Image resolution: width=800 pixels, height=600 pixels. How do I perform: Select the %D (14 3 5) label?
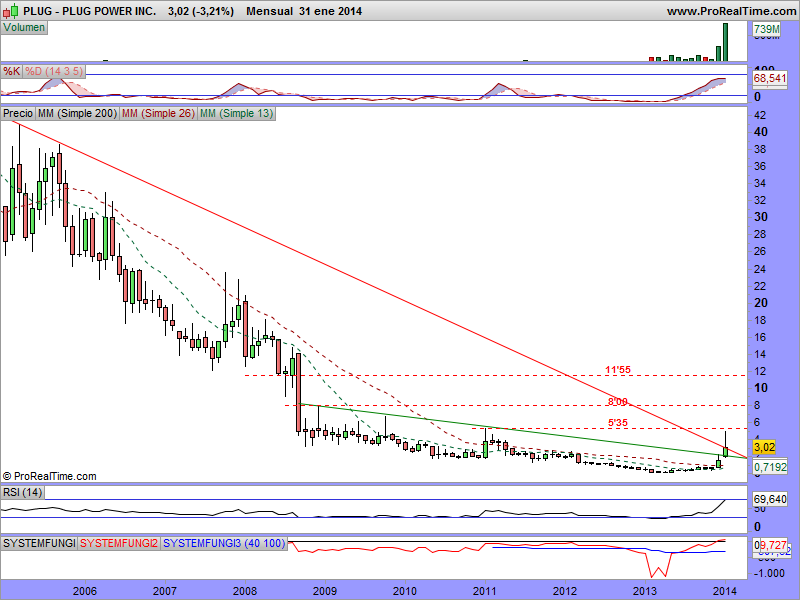tap(54, 71)
